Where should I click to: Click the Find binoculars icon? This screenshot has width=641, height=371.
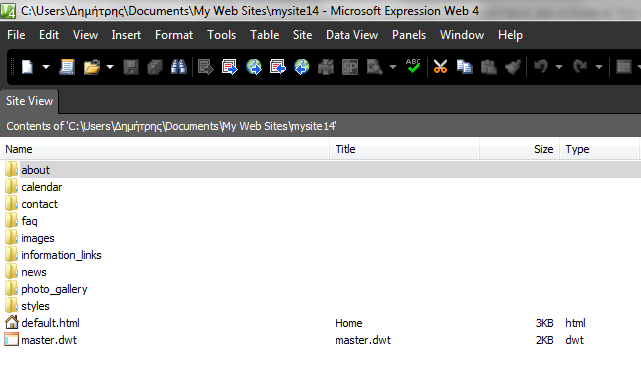click(x=178, y=67)
